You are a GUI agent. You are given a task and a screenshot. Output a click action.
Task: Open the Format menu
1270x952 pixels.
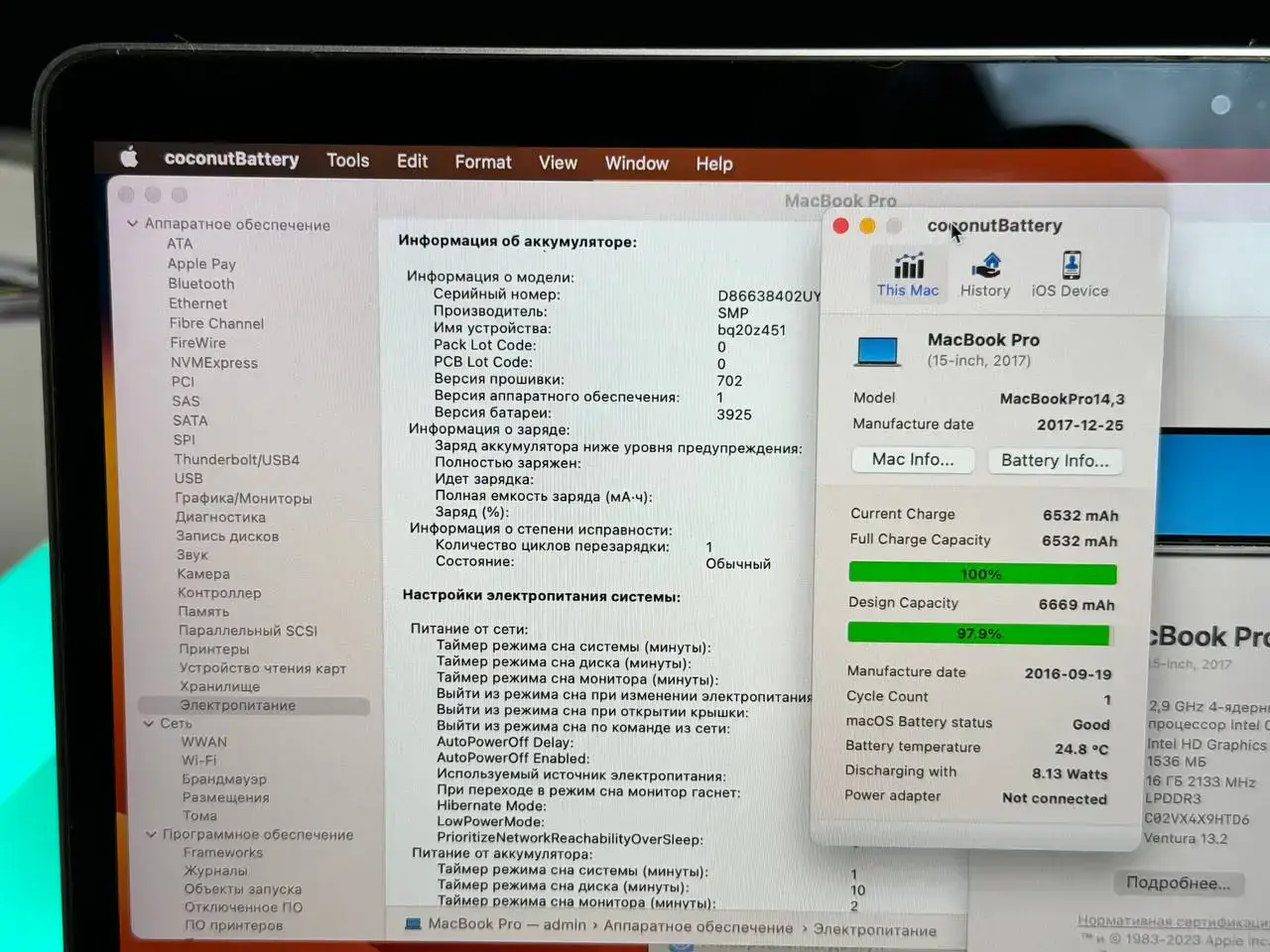pos(483,162)
